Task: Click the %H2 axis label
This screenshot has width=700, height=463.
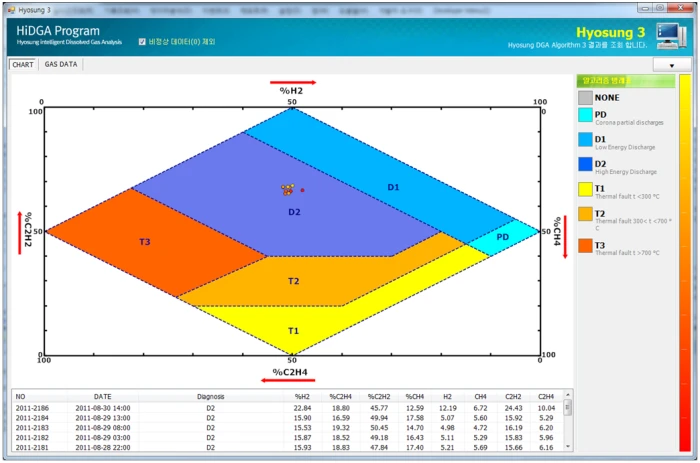Action: [x=291, y=91]
